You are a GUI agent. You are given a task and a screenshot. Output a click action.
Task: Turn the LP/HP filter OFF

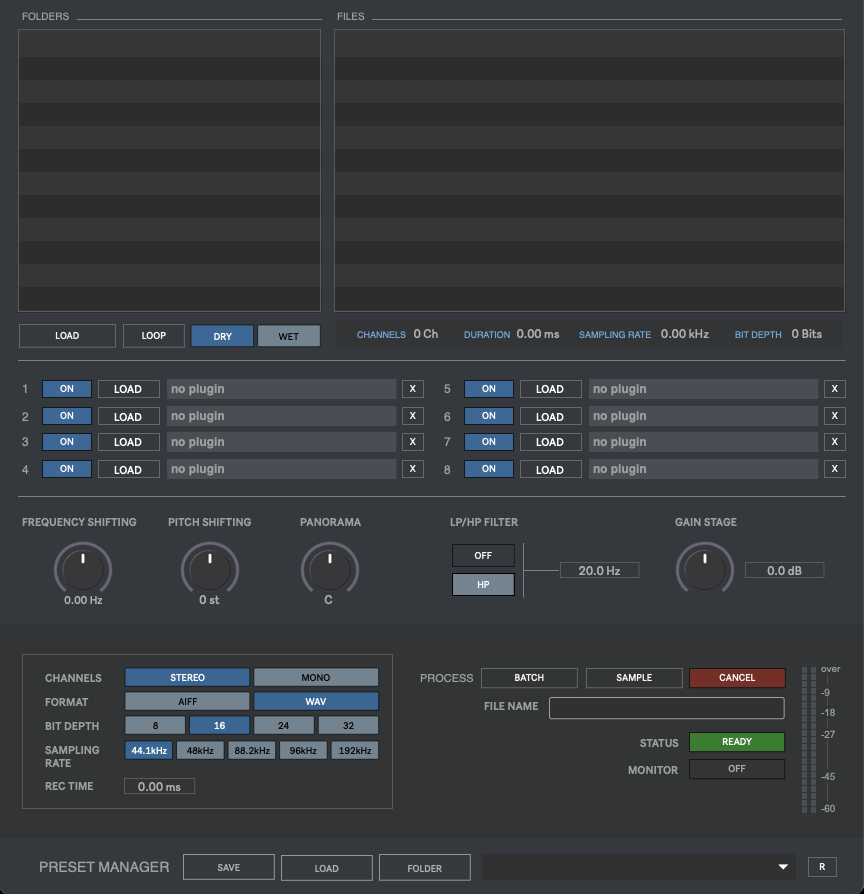click(x=483, y=555)
